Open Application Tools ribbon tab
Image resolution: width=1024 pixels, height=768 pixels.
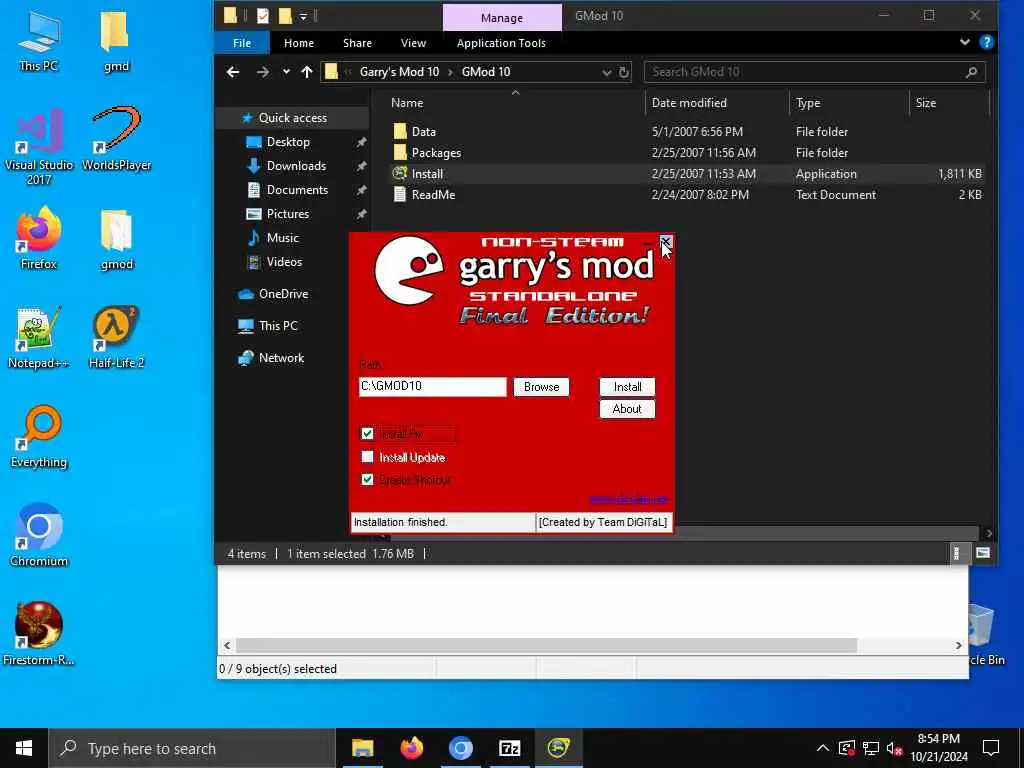pos(501,43)
